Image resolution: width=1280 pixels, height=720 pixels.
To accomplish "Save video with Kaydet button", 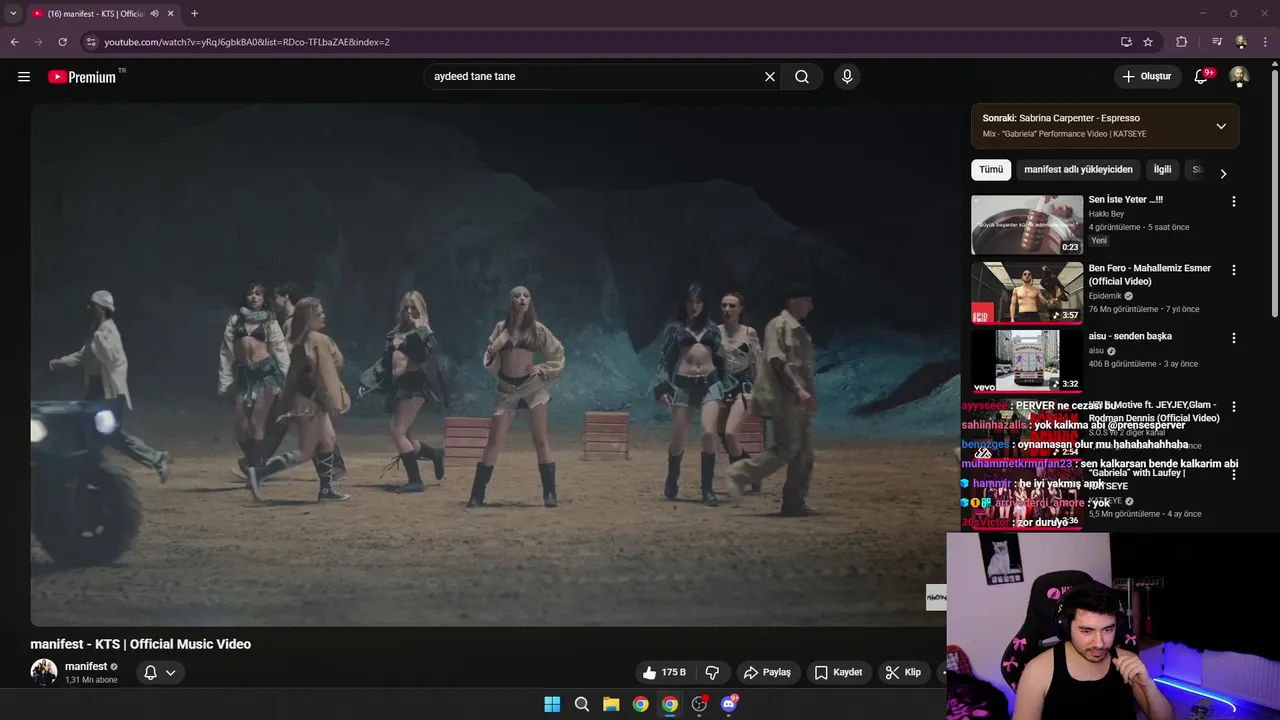I will point(838,673).
